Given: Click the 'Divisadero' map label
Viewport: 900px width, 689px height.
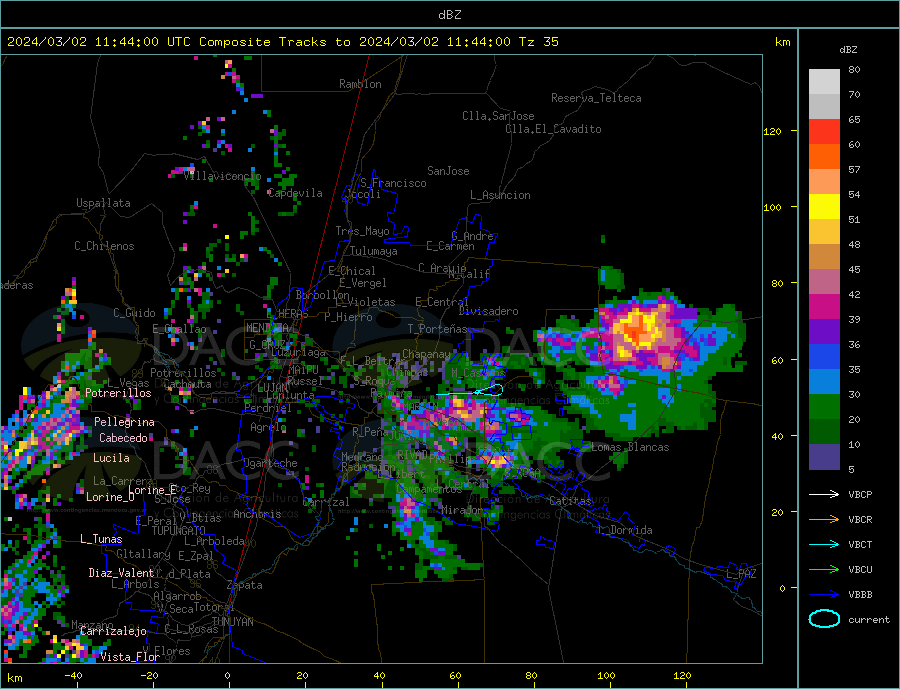Looking at the screenshot, I should (x=488, y=311).
